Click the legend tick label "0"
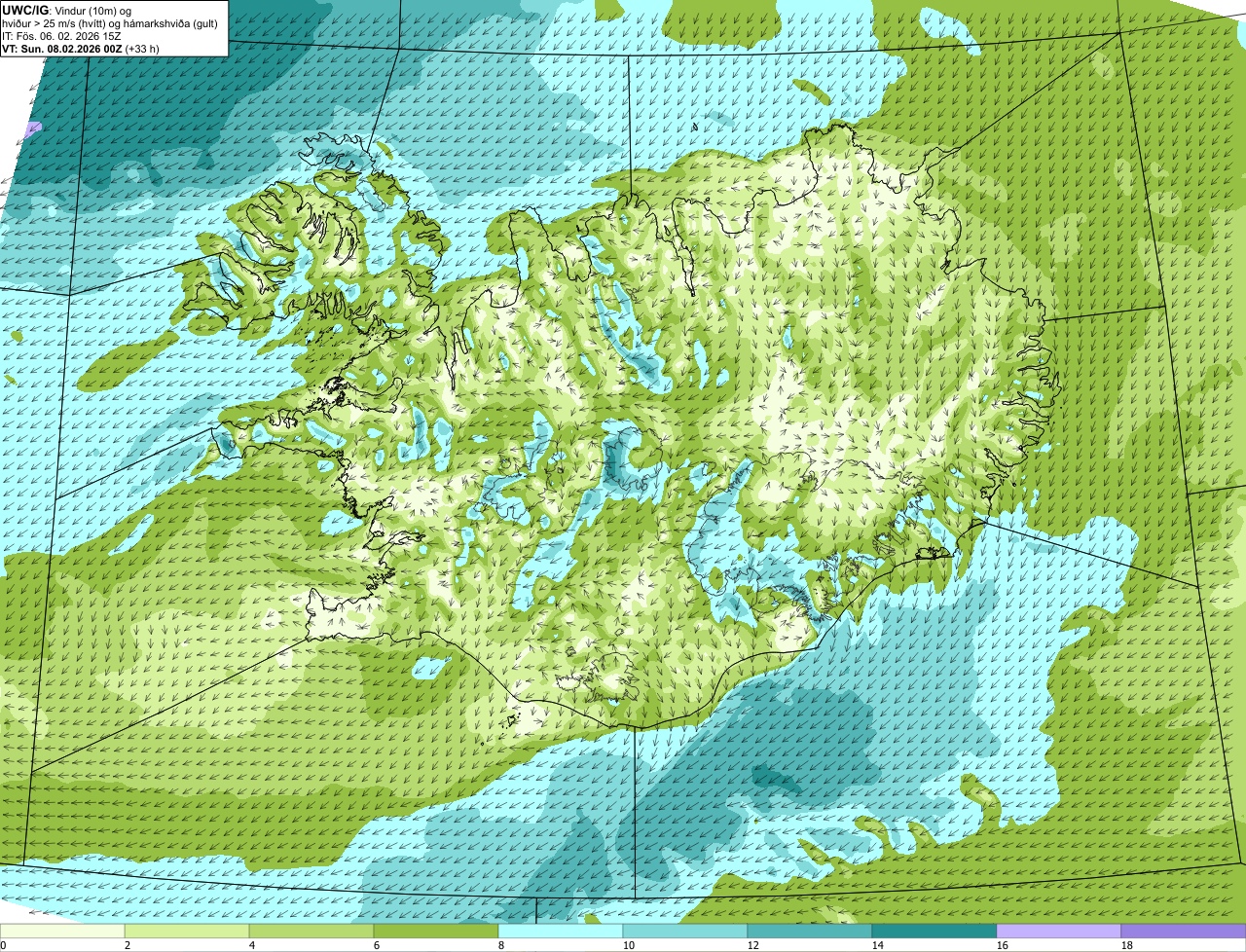Image resolution: width=1246 pixels, height=952 pixels. [x=3, y=945]
